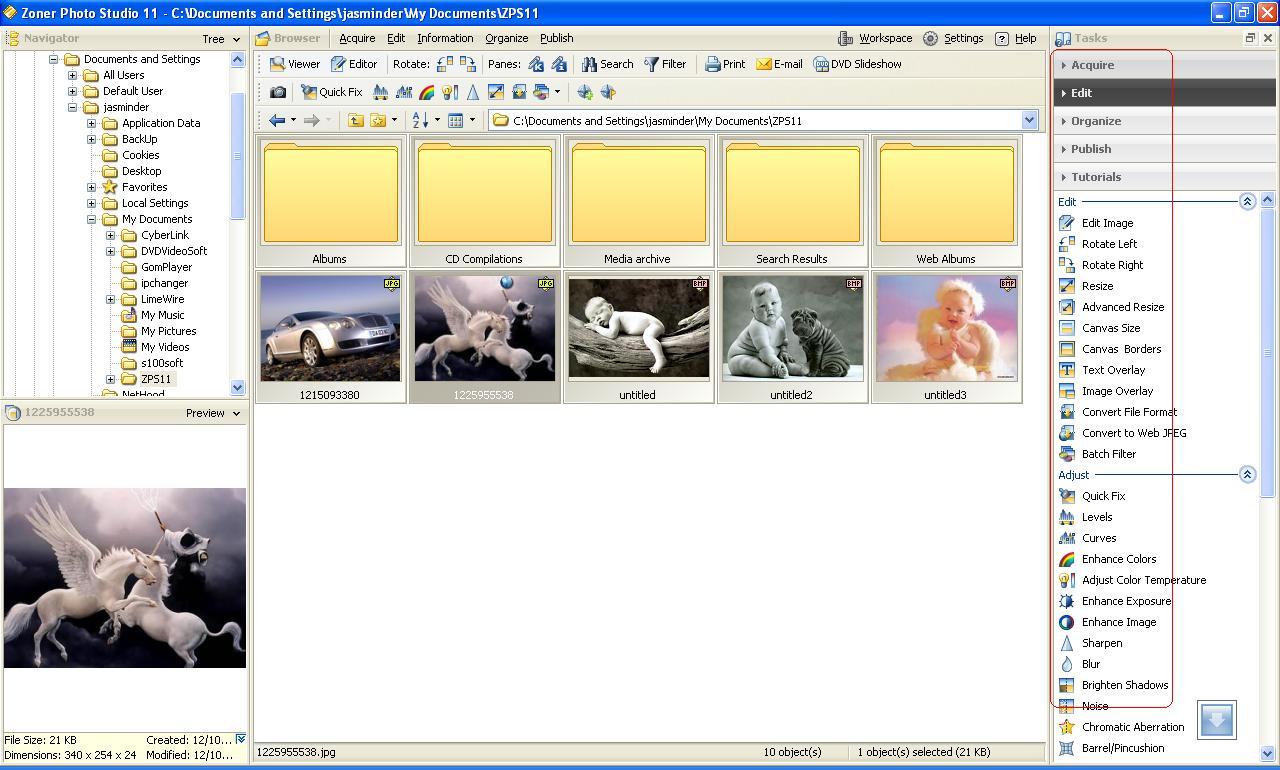Collapse the Adjust section with its chevron

(x=1246, y=474)
